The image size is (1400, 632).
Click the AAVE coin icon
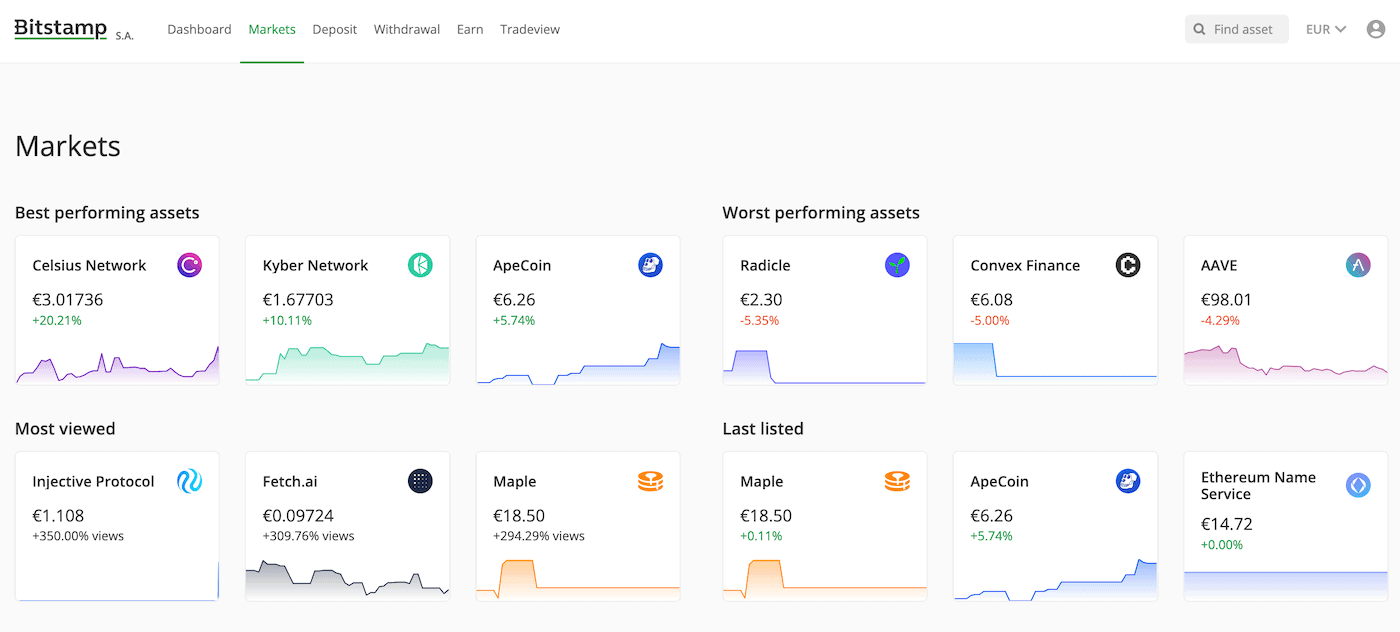1358,265
